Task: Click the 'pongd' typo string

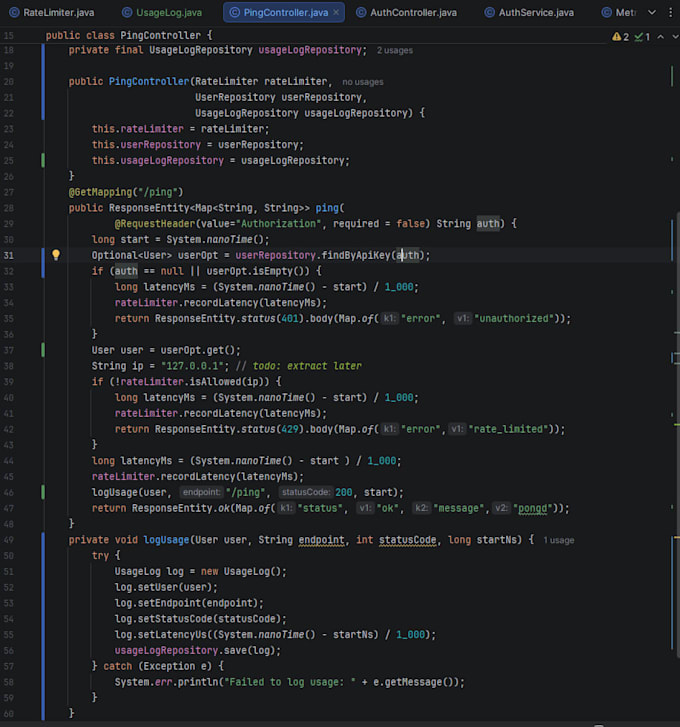Action: coord(533,509)
